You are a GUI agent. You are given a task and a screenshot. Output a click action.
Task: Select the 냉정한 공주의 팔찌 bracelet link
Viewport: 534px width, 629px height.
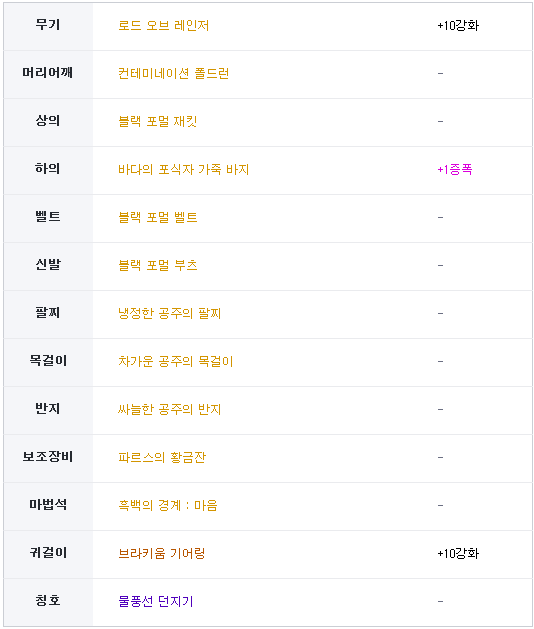click(x=169, y=314)
